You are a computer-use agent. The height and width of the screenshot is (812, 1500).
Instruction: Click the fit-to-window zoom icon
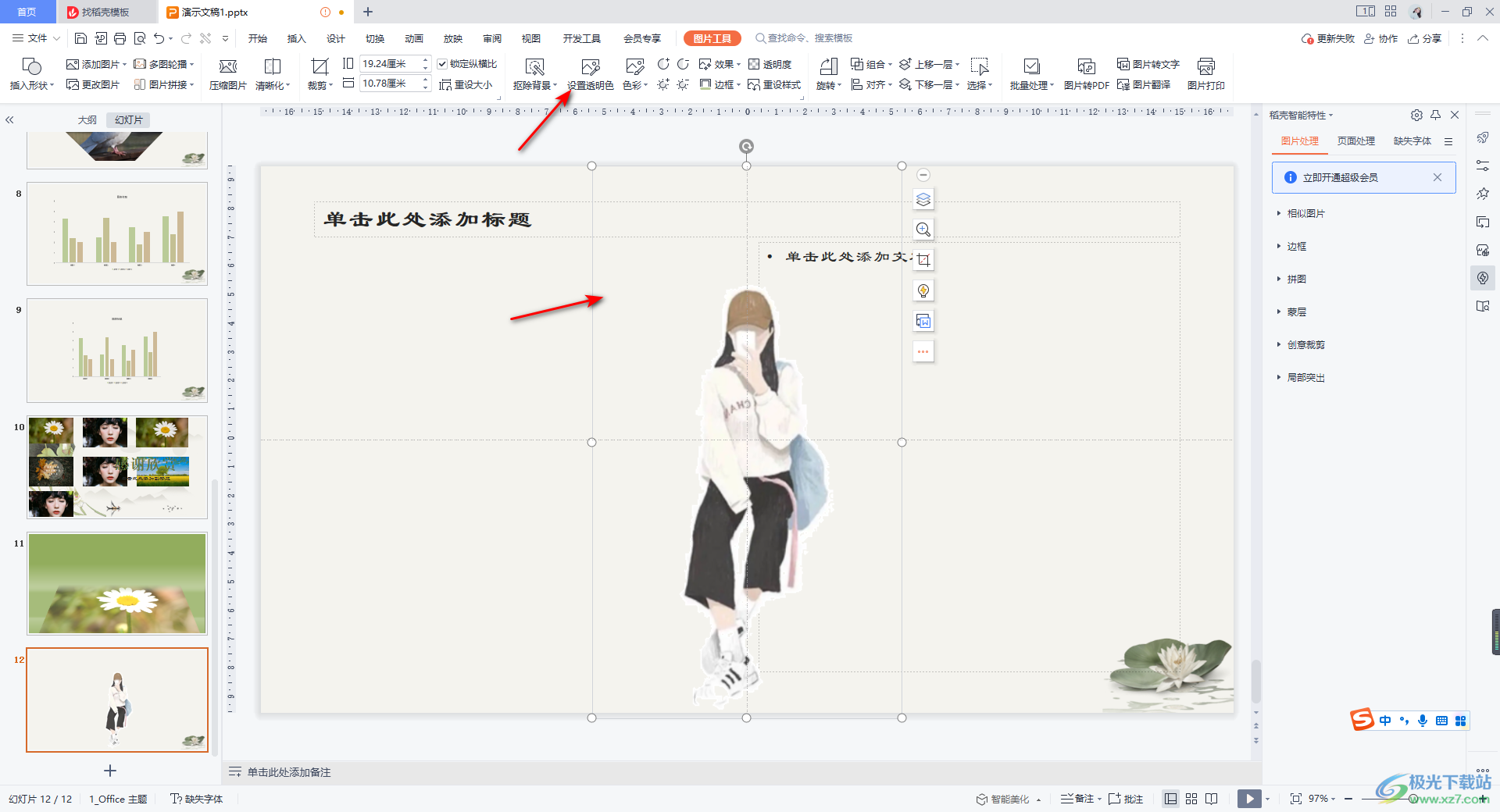(1296, 799)
